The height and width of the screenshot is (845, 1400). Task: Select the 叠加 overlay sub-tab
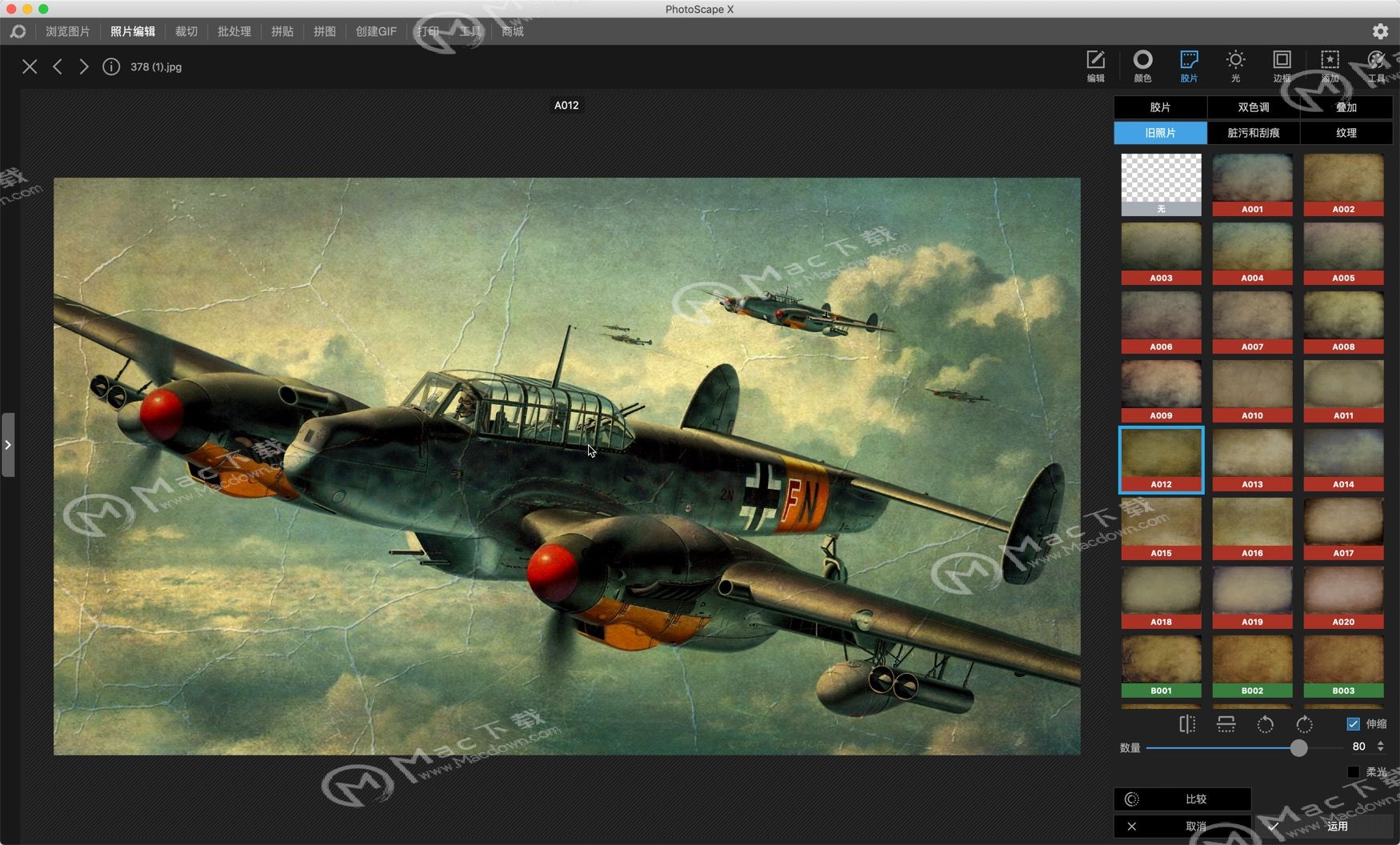tap(1346, 107)
